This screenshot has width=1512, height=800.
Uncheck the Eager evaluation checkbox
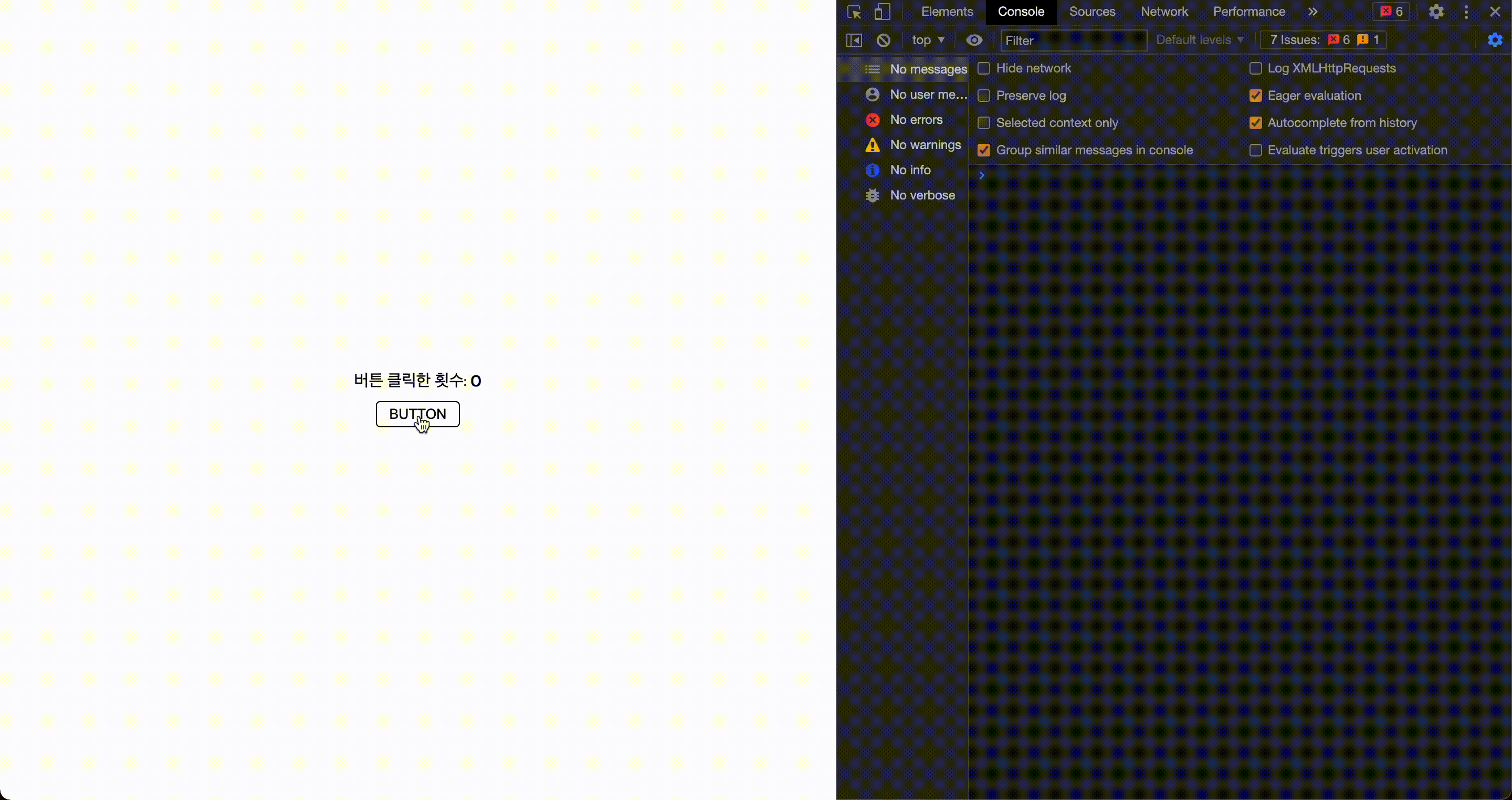[1255, 96]
